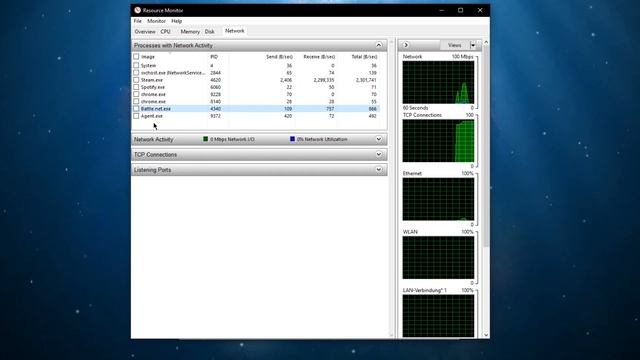The height and width of the screenshot is (360, 640).
Task: Open the Monitor menu
Action: tap(156, 21)
